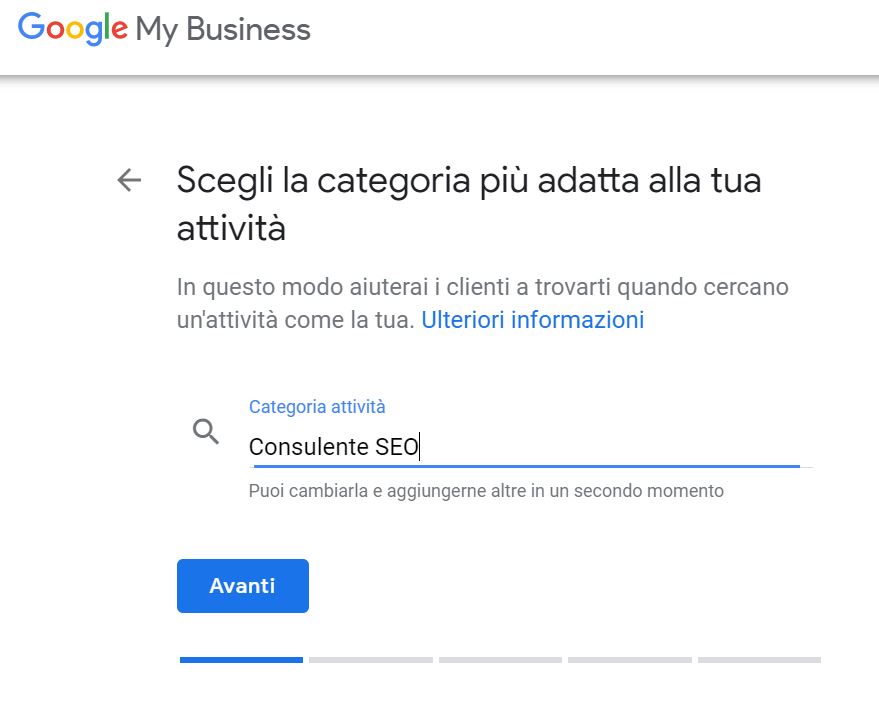Click the word attività in the heading

click(x=231, y=229)
